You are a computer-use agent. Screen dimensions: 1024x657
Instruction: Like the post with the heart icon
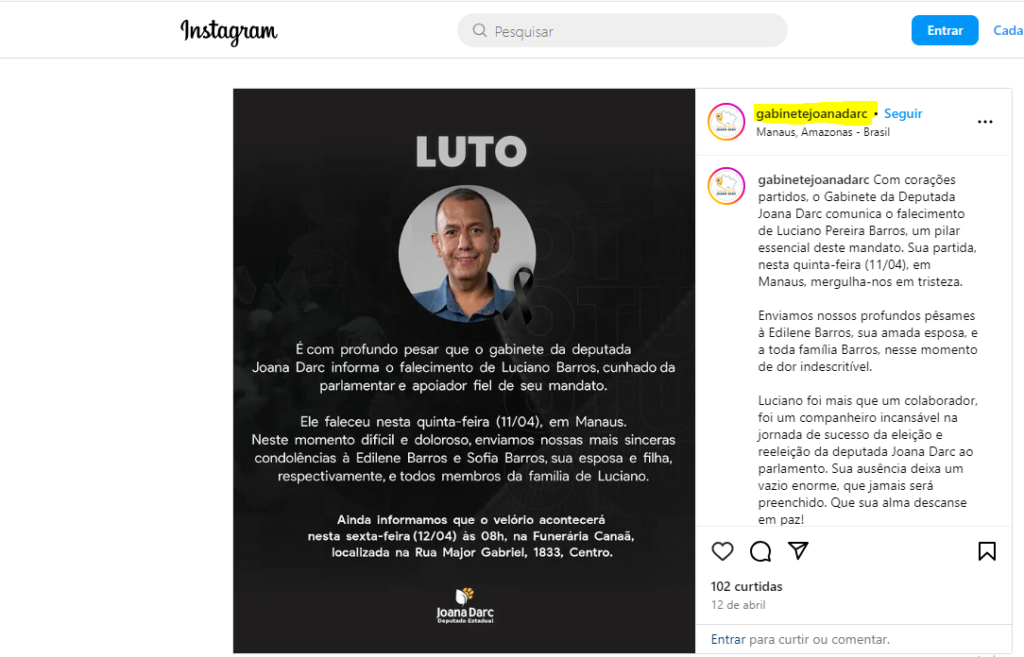[722, 551]
